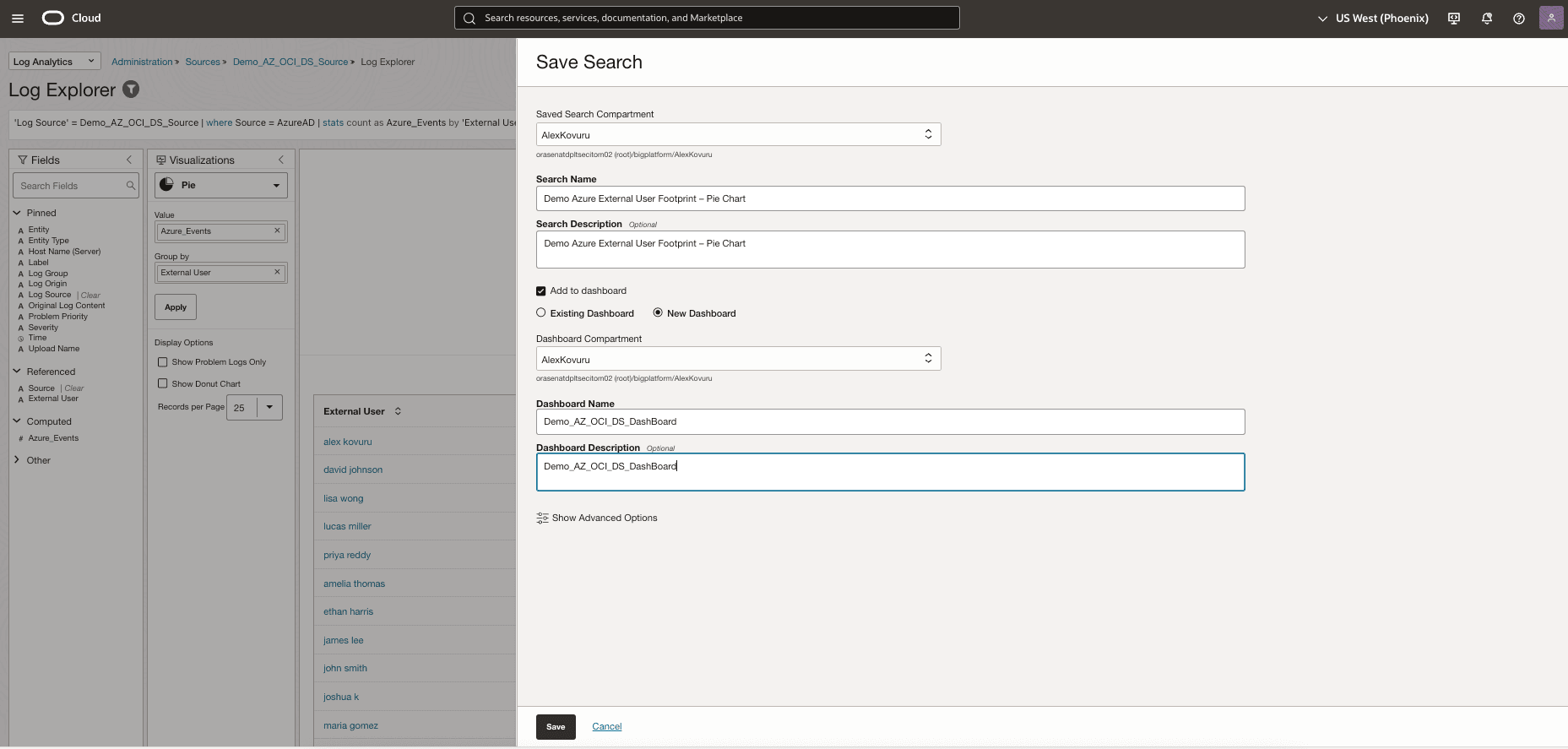The width and height of the screenshot is (1568, 749).
Task: Collapse the Fields panel arrow
Action: 129,160
